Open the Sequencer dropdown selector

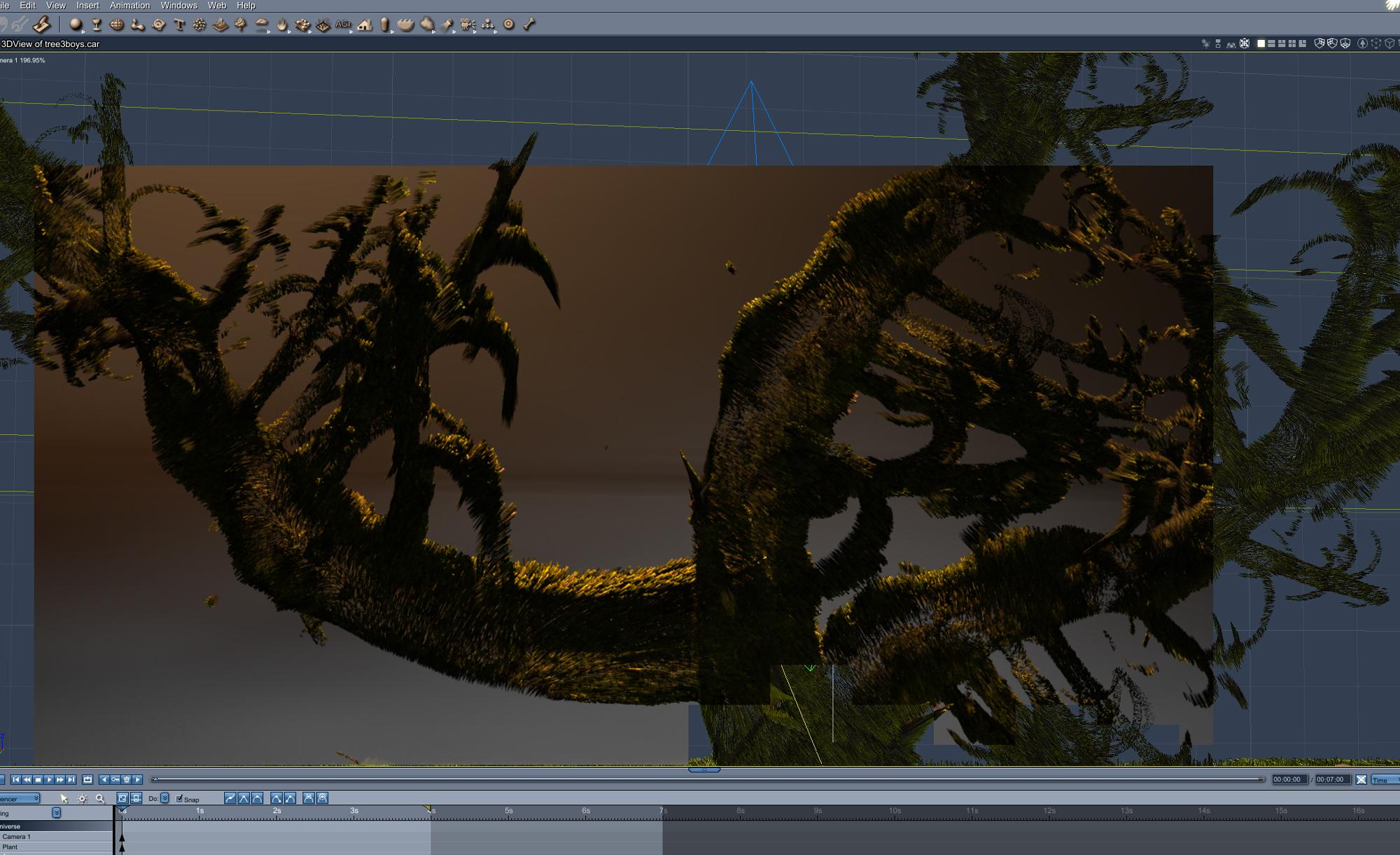pyautogui.click(x=20, y=798)
